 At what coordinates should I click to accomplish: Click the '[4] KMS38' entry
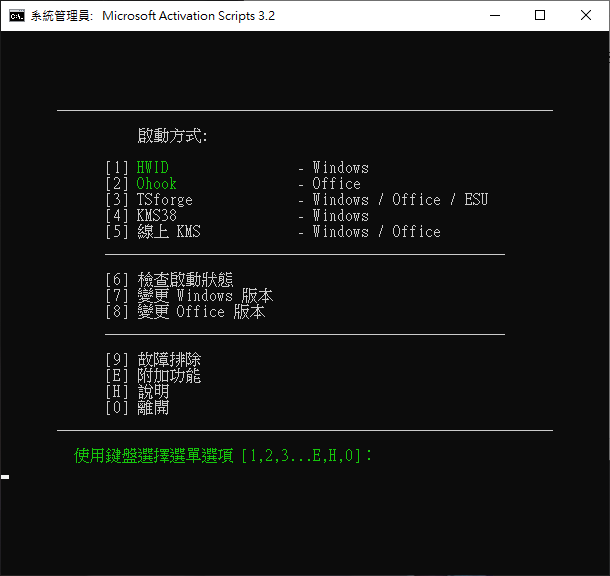pyautogui.click(x=141, y=215)
